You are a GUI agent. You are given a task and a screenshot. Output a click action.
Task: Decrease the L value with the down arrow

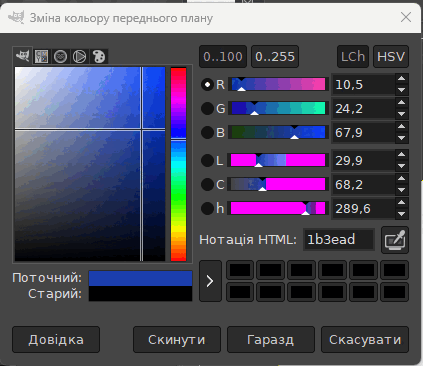coord(402,166)
